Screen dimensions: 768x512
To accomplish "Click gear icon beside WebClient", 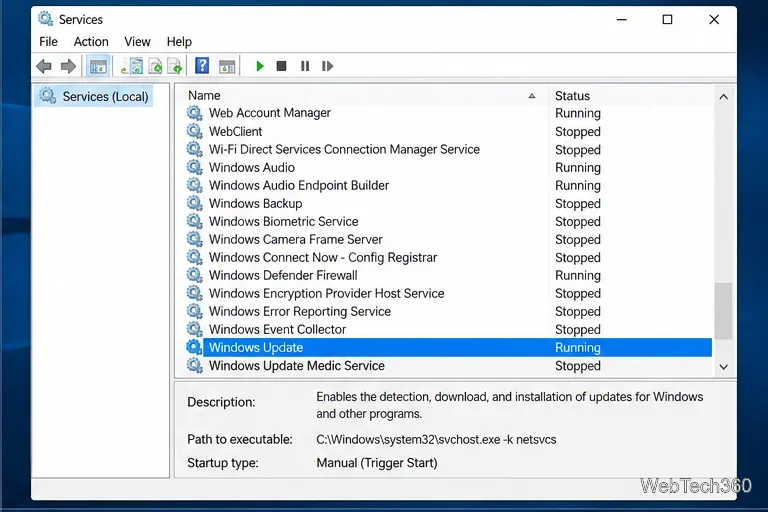I will click(x=194, y=131).
